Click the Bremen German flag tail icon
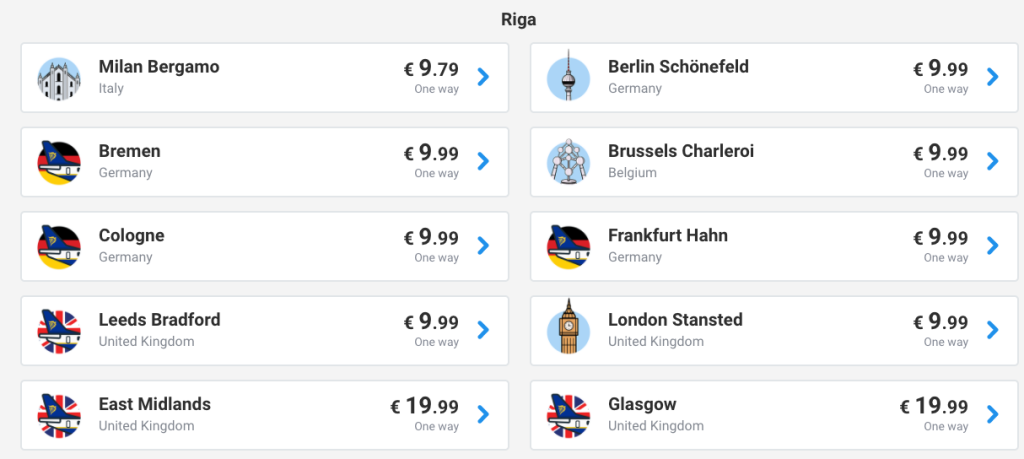The height and width of the screenshot is (459, 1024). (x=59, y=162)
